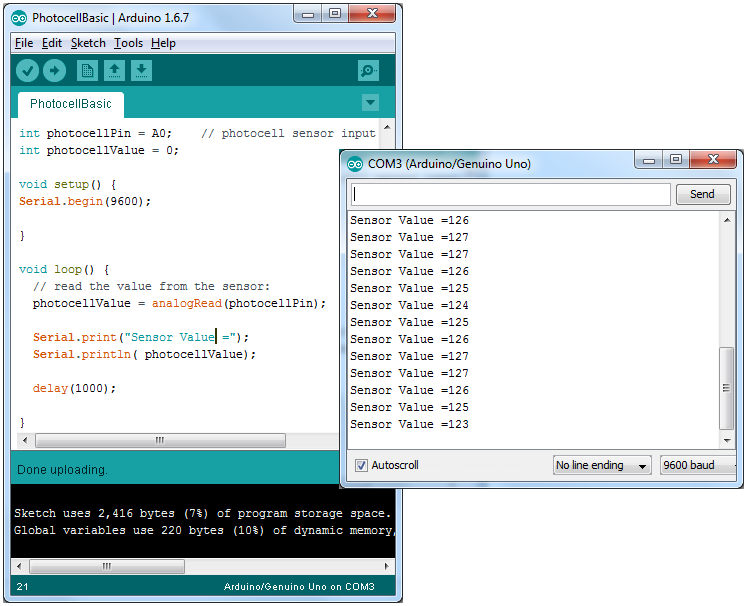Click the Send button in serial monitor
The height and width of the screenshot is (606, 747).
pos(703,194)
